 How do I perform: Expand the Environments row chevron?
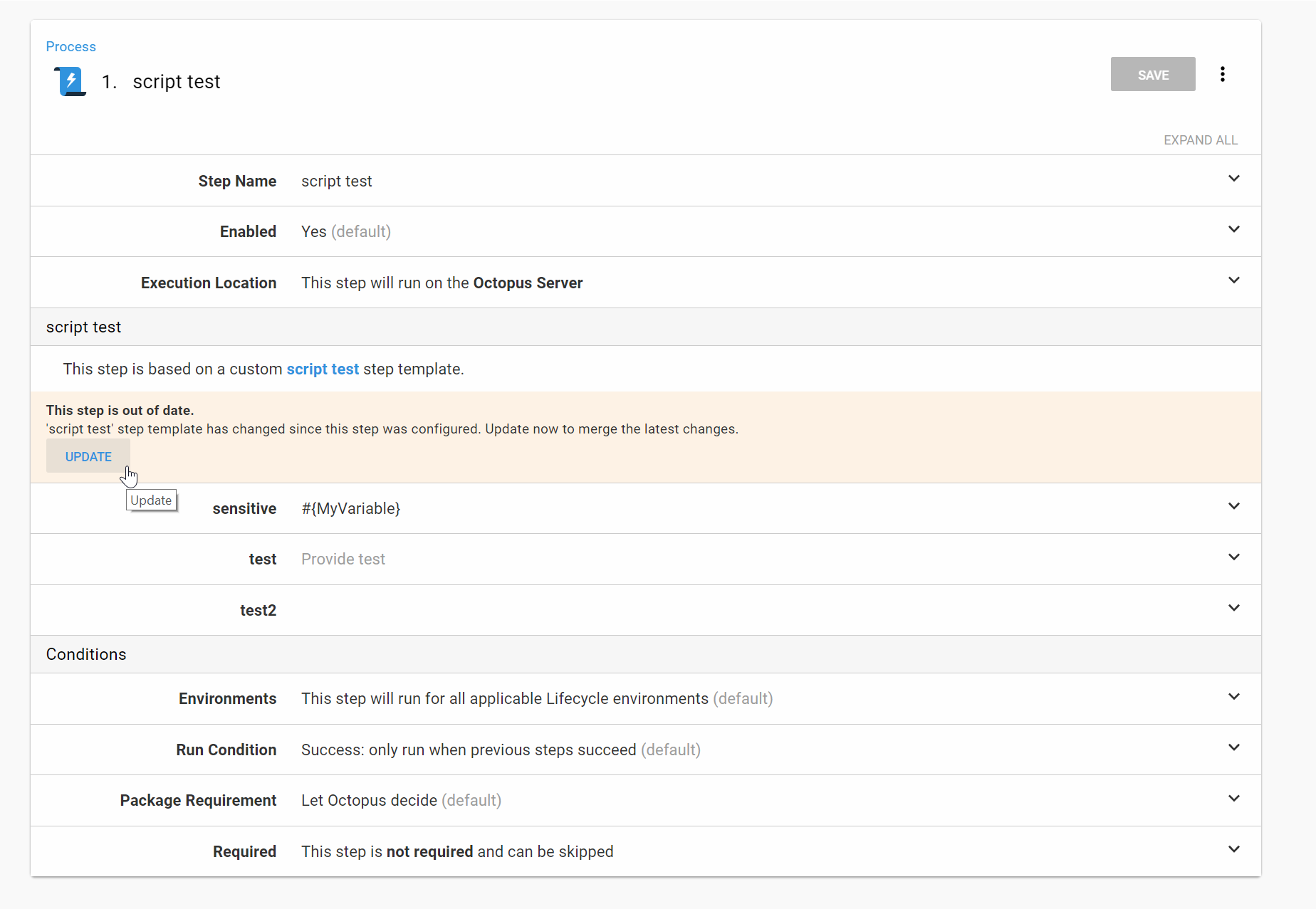1234,696
